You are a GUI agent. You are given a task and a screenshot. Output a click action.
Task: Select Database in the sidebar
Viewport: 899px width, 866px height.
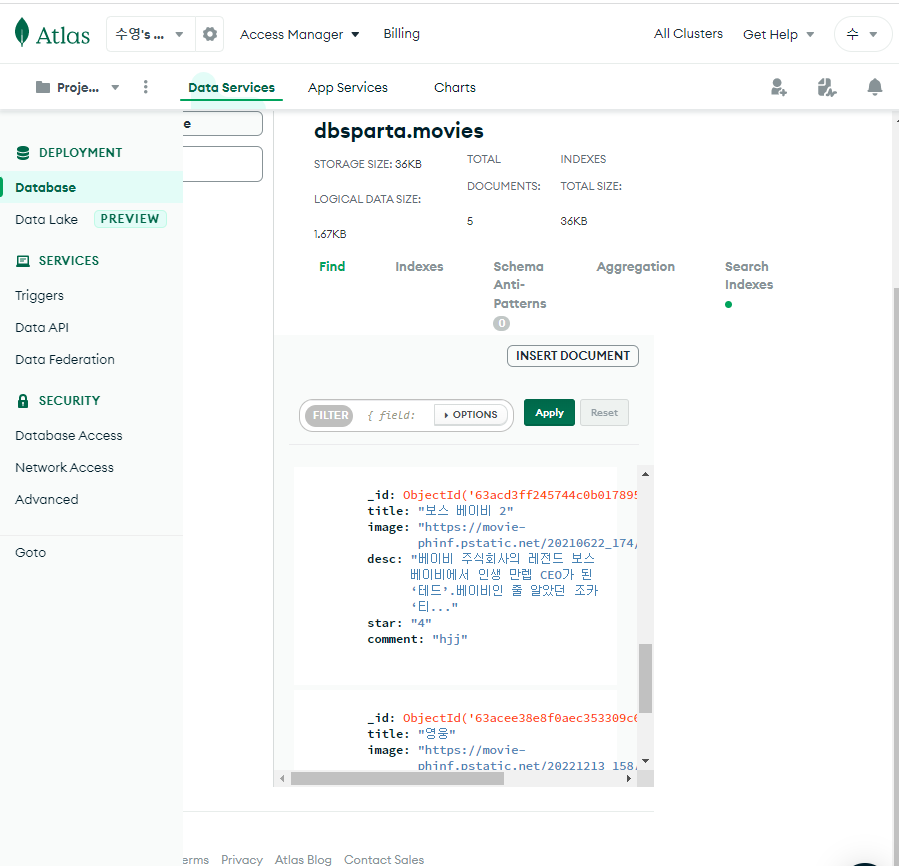92,187
